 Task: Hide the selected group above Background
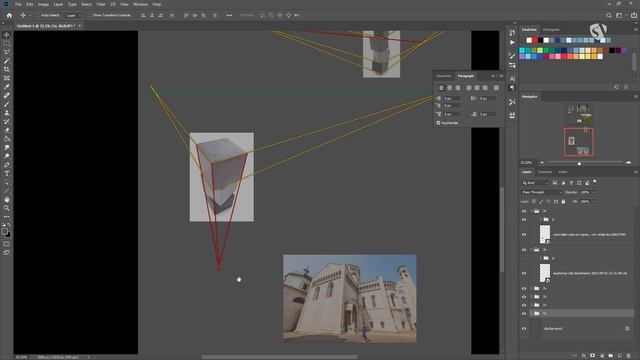coord(524,313)
